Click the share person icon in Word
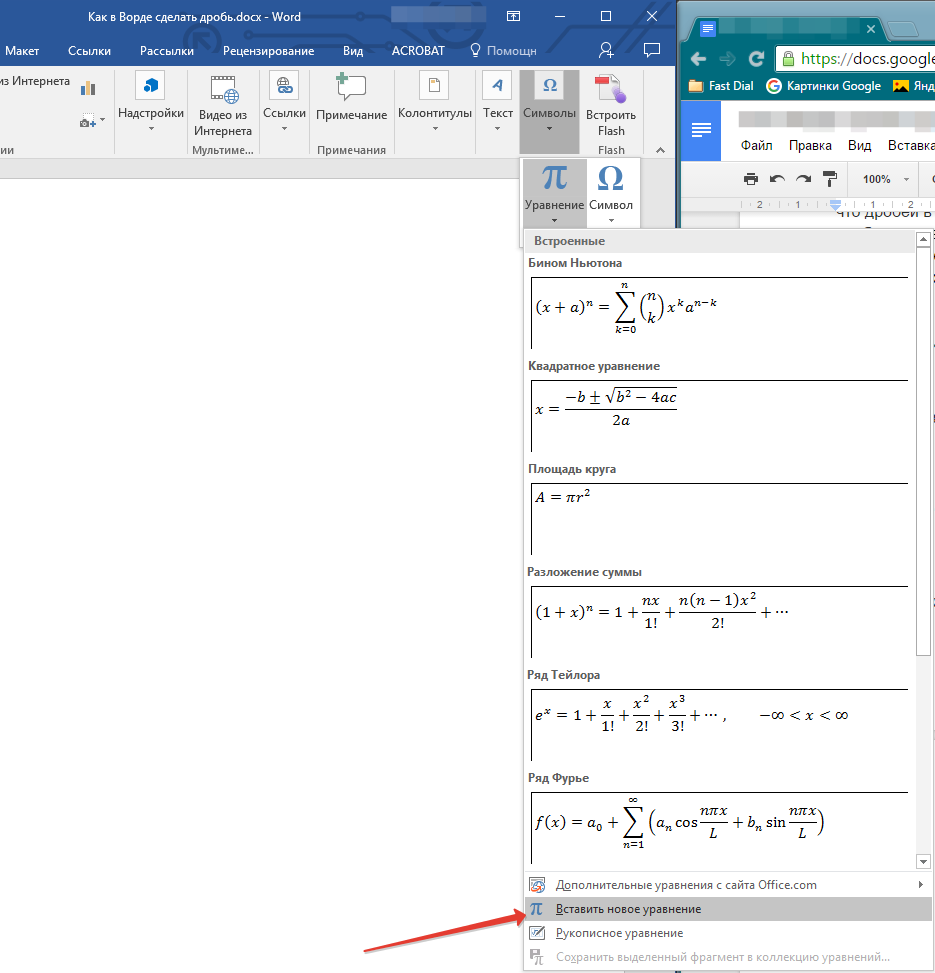 [x=606, y=50]
